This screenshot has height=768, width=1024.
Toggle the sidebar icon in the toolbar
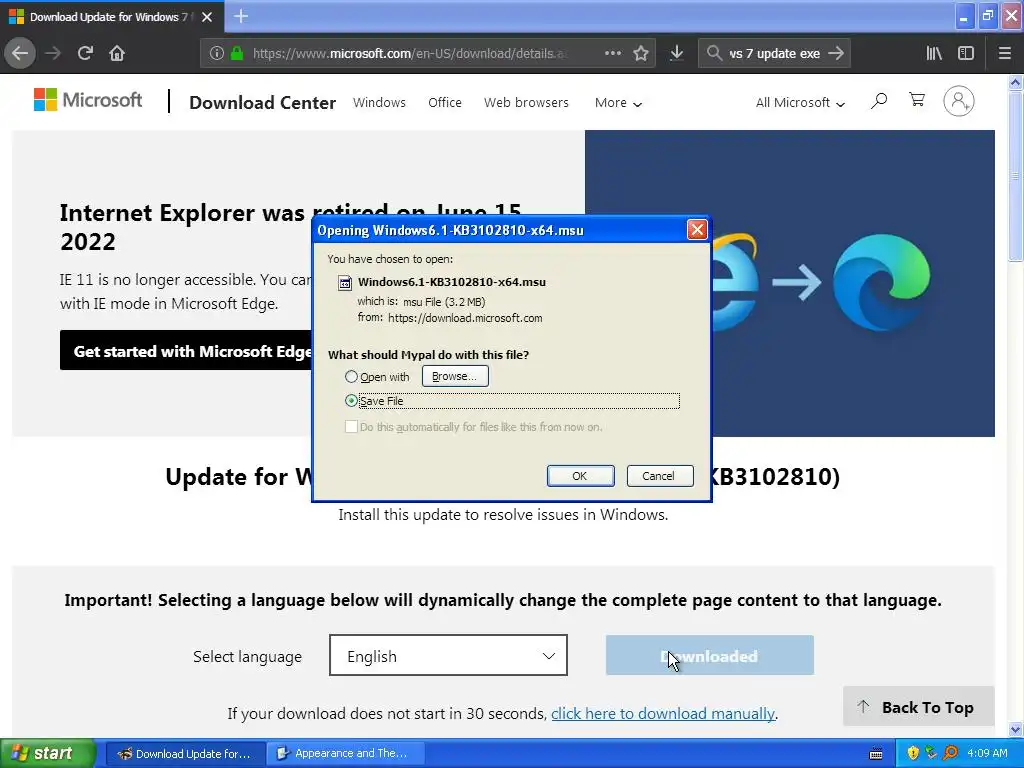(966, 53)
